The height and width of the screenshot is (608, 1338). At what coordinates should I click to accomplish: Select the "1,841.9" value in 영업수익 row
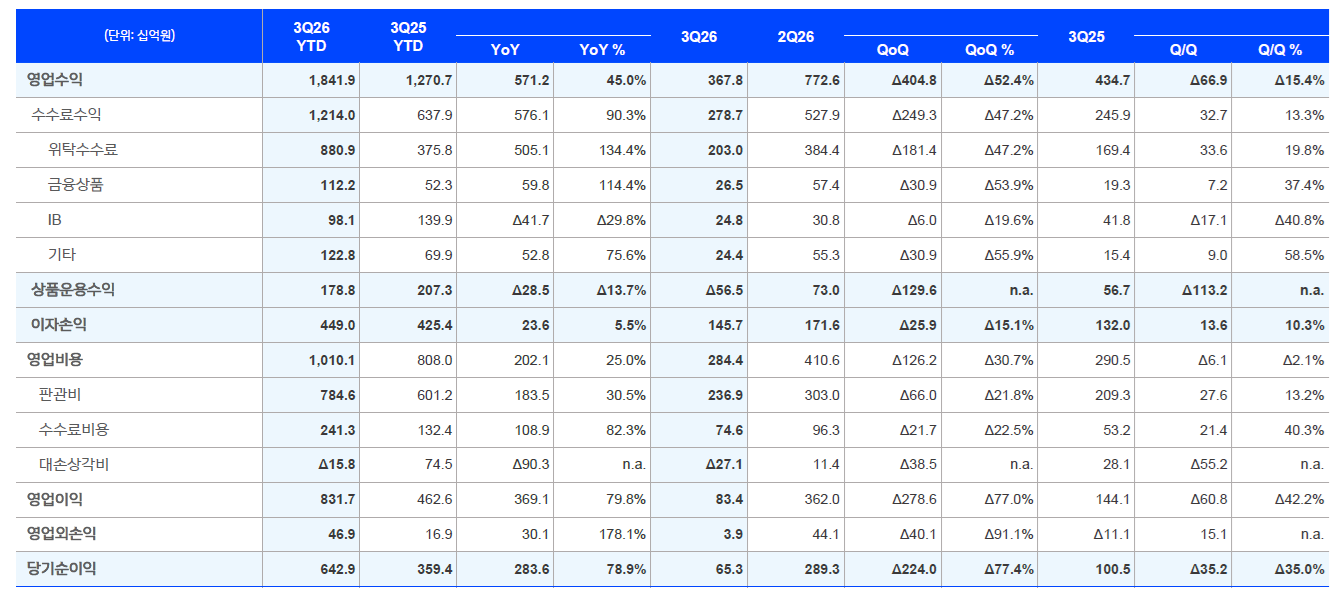click(x=333, y=80)
